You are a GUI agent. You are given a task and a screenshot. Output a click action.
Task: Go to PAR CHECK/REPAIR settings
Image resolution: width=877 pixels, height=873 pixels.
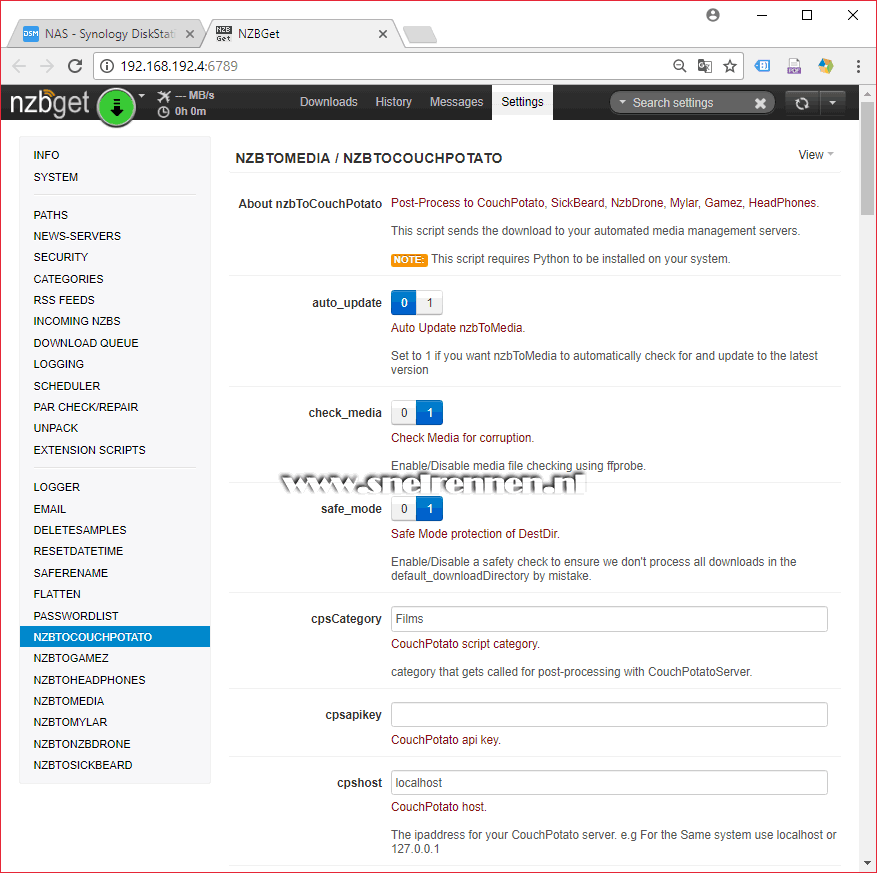click(86, 407)
